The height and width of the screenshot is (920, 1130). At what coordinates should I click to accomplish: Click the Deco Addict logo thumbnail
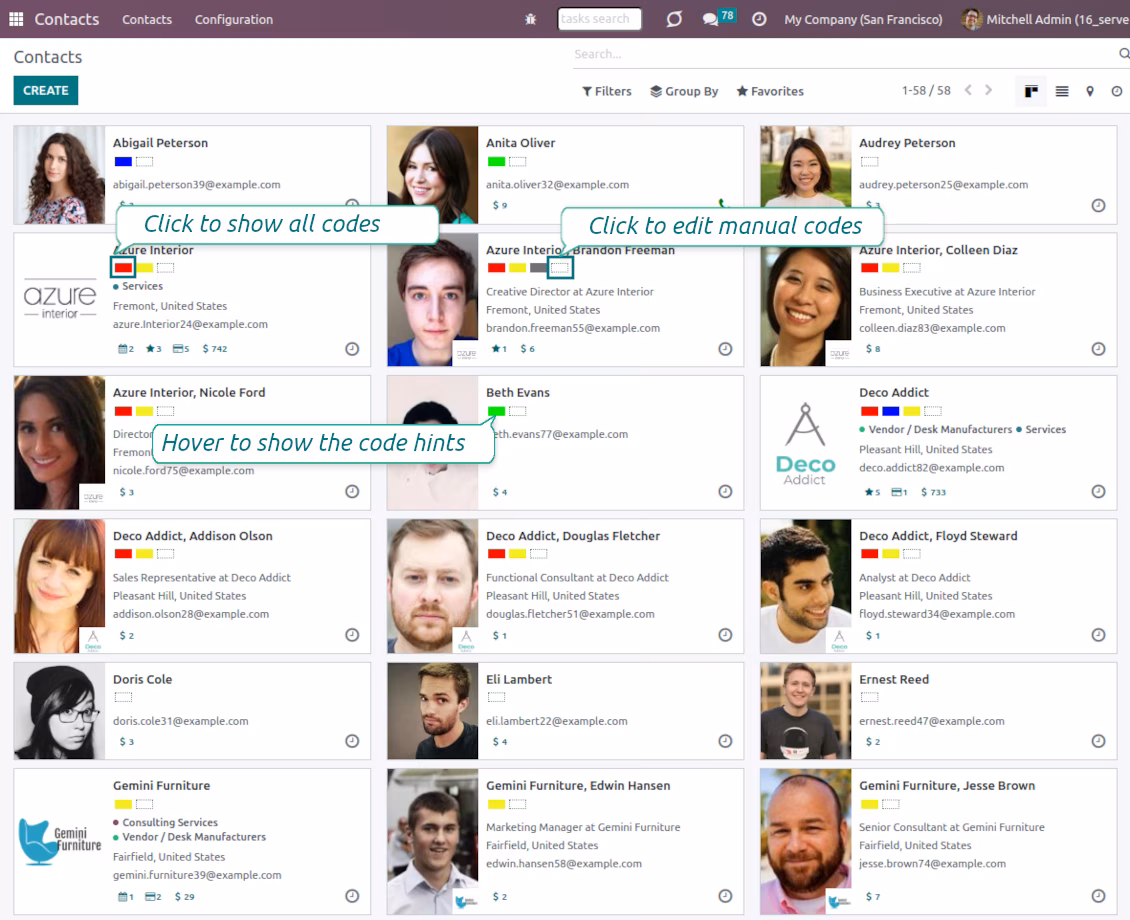coord(806,442)
